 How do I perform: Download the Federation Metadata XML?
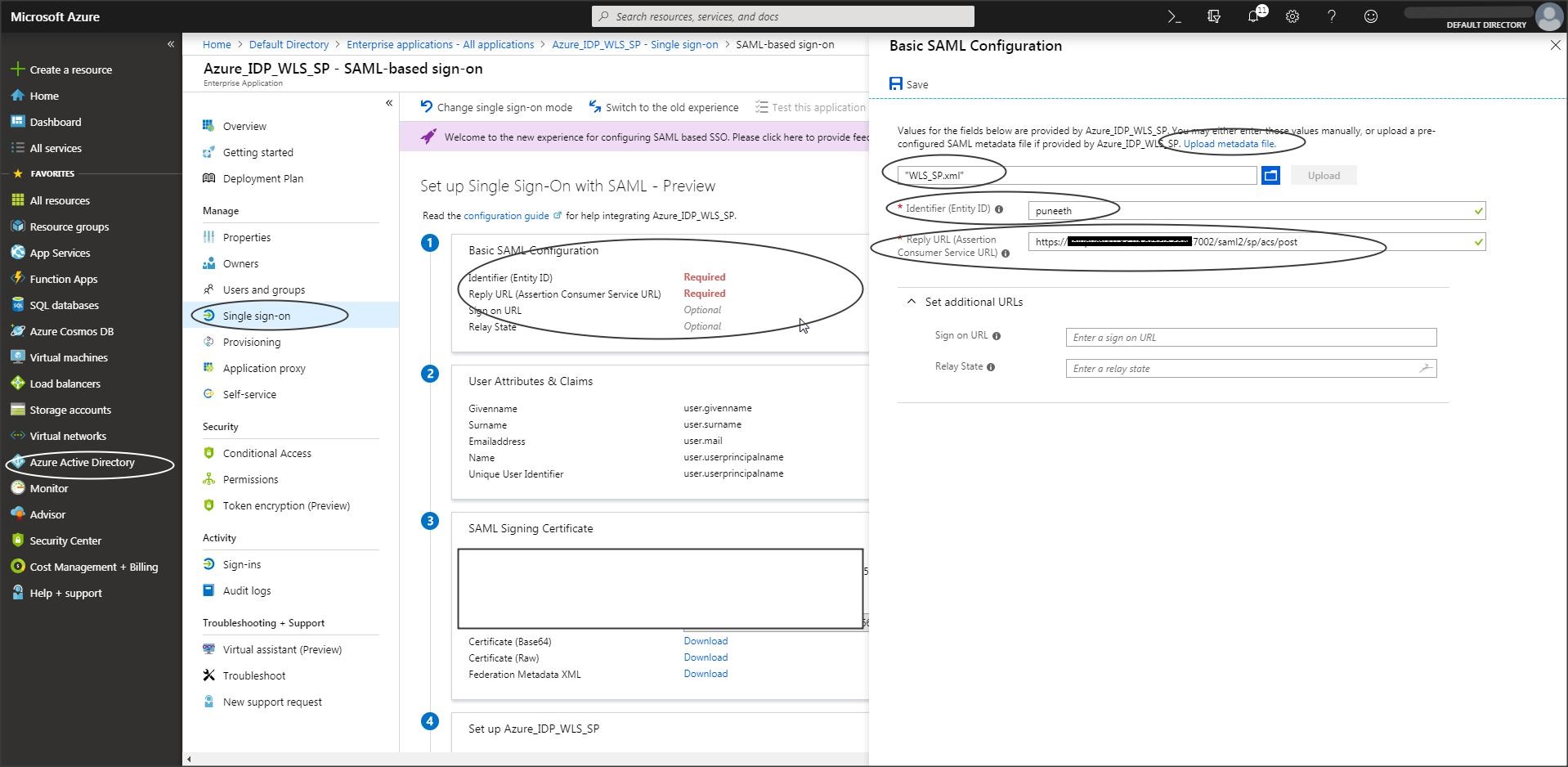tap(706, 674)
